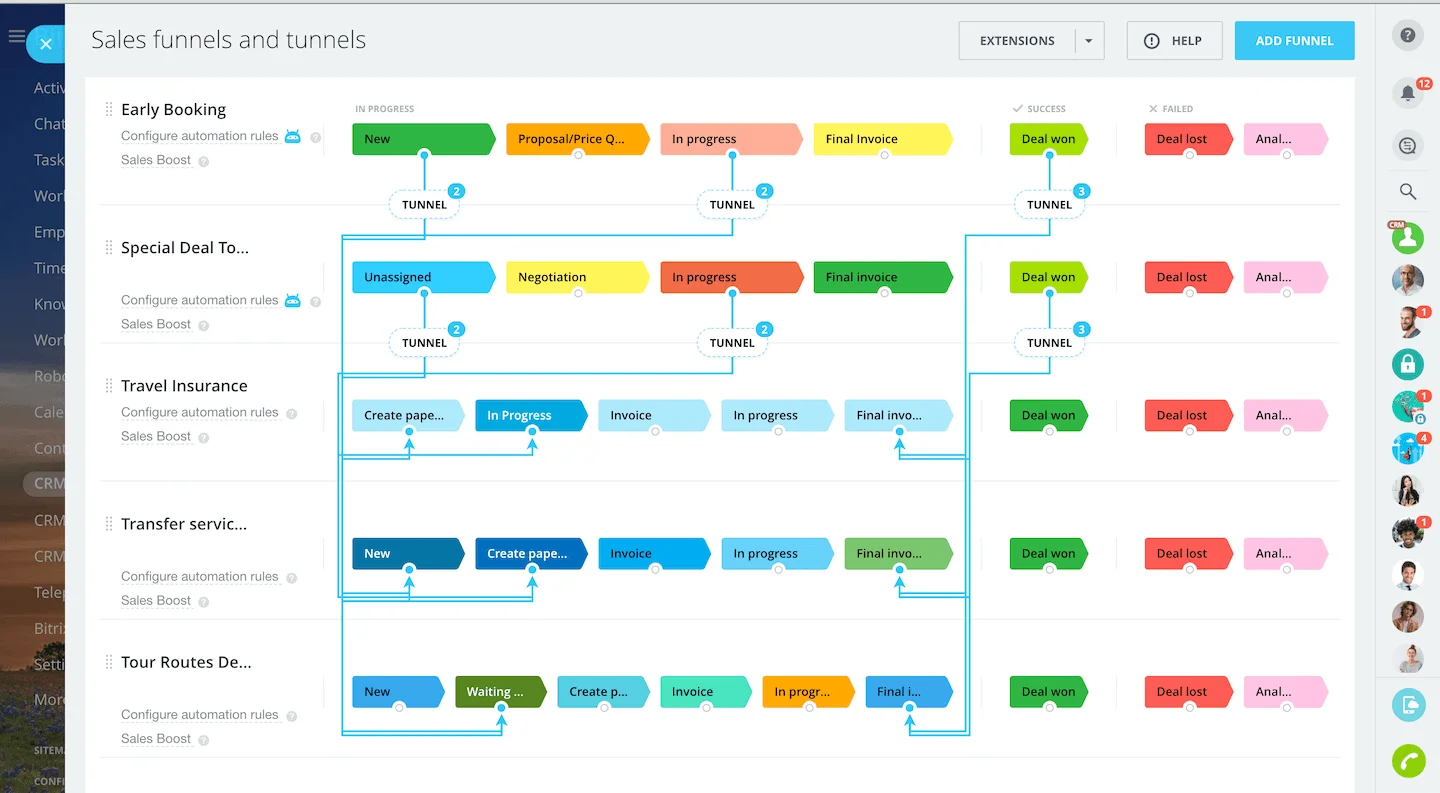Click the notifications bell icon
Image resolution: width=1440 pixels, height=793 pixels.
tap(1407, 93)
